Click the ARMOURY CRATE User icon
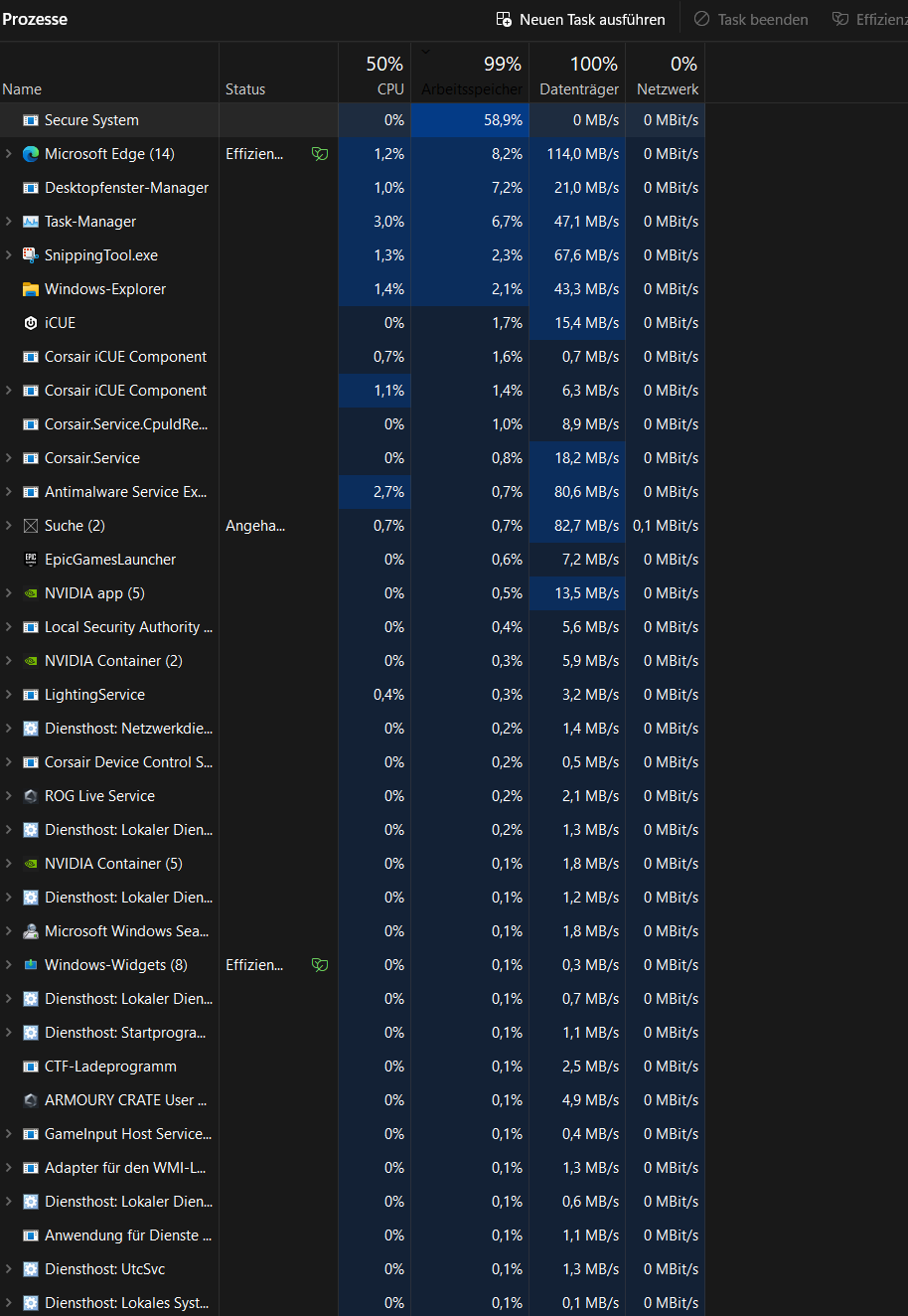Image resolution: width=908 pixels, height=1316 pixels. point(30,1100)
